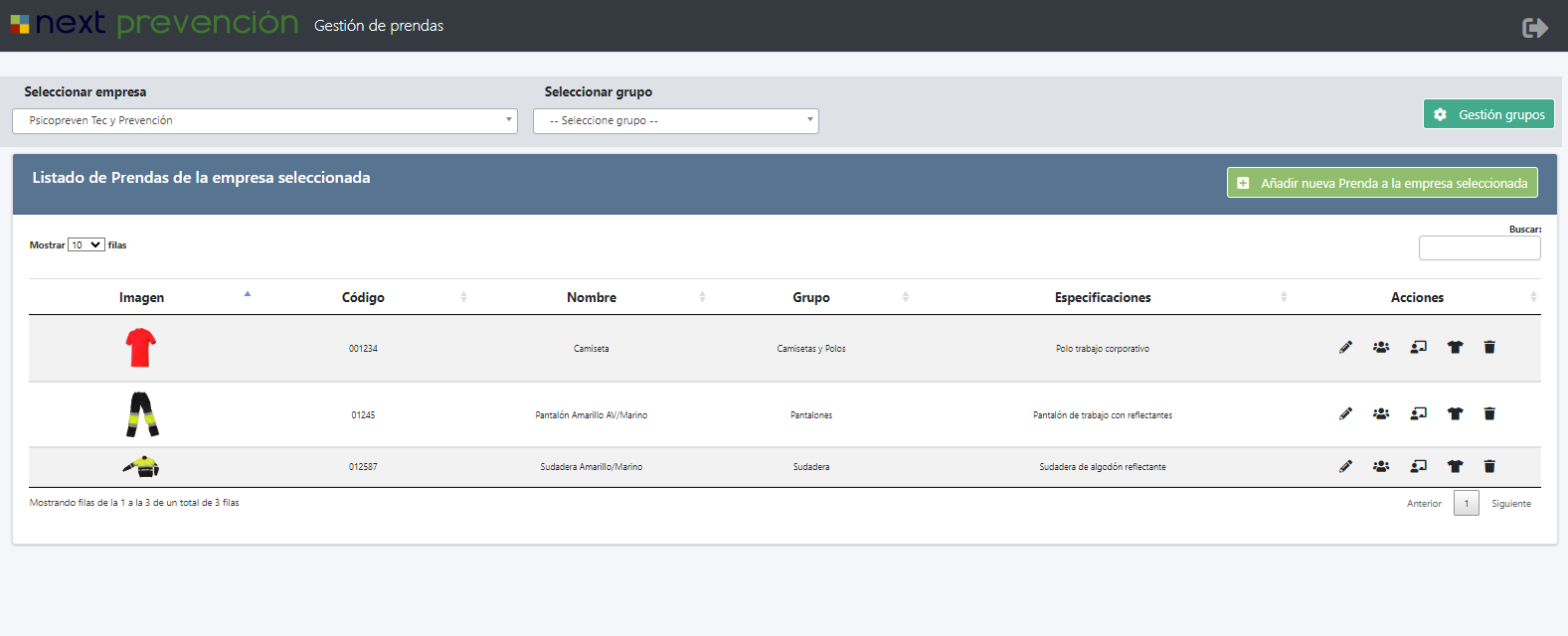This screenshot has width=1568, height=636.
Task: Focus the Buscar search field
Action: pyautogui.click(x=1480, y=248)
